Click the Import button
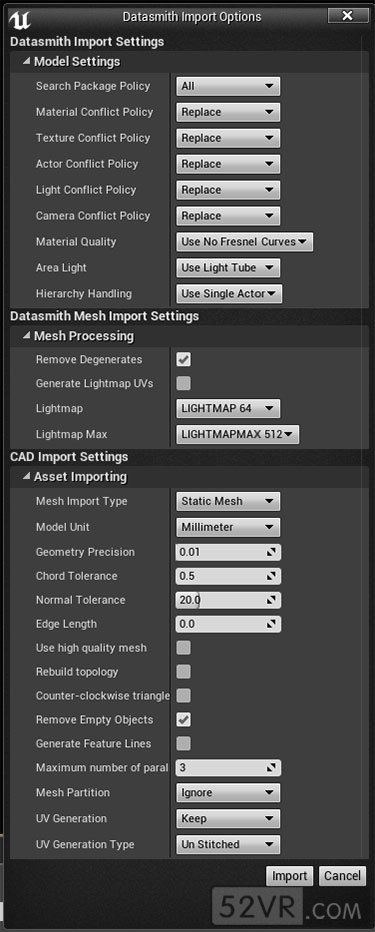This screenshot has width=375, height=932. point(289,876)
